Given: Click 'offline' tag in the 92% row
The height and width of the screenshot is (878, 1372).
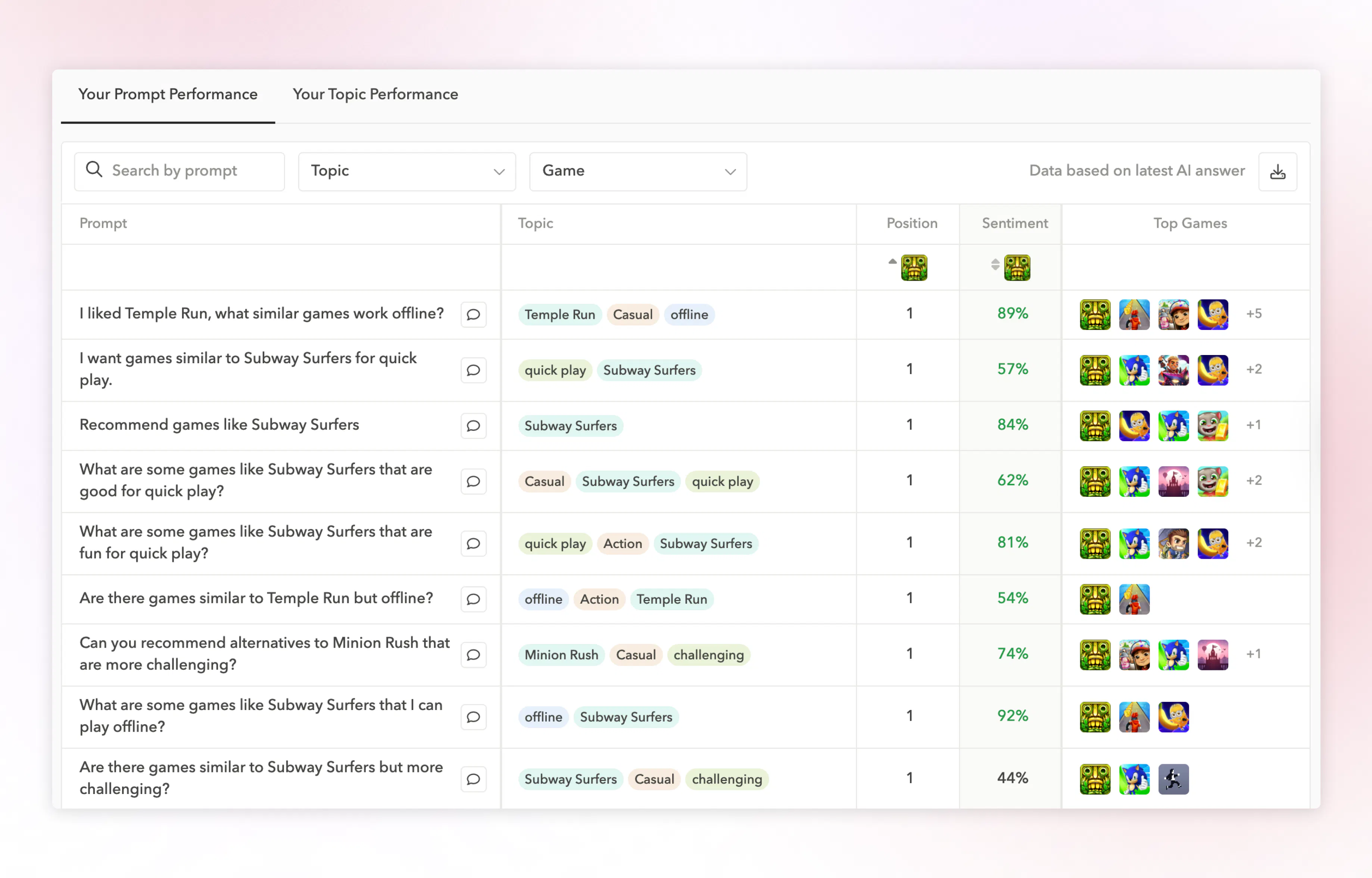Looking at the screenshot, I should point(543,717).
